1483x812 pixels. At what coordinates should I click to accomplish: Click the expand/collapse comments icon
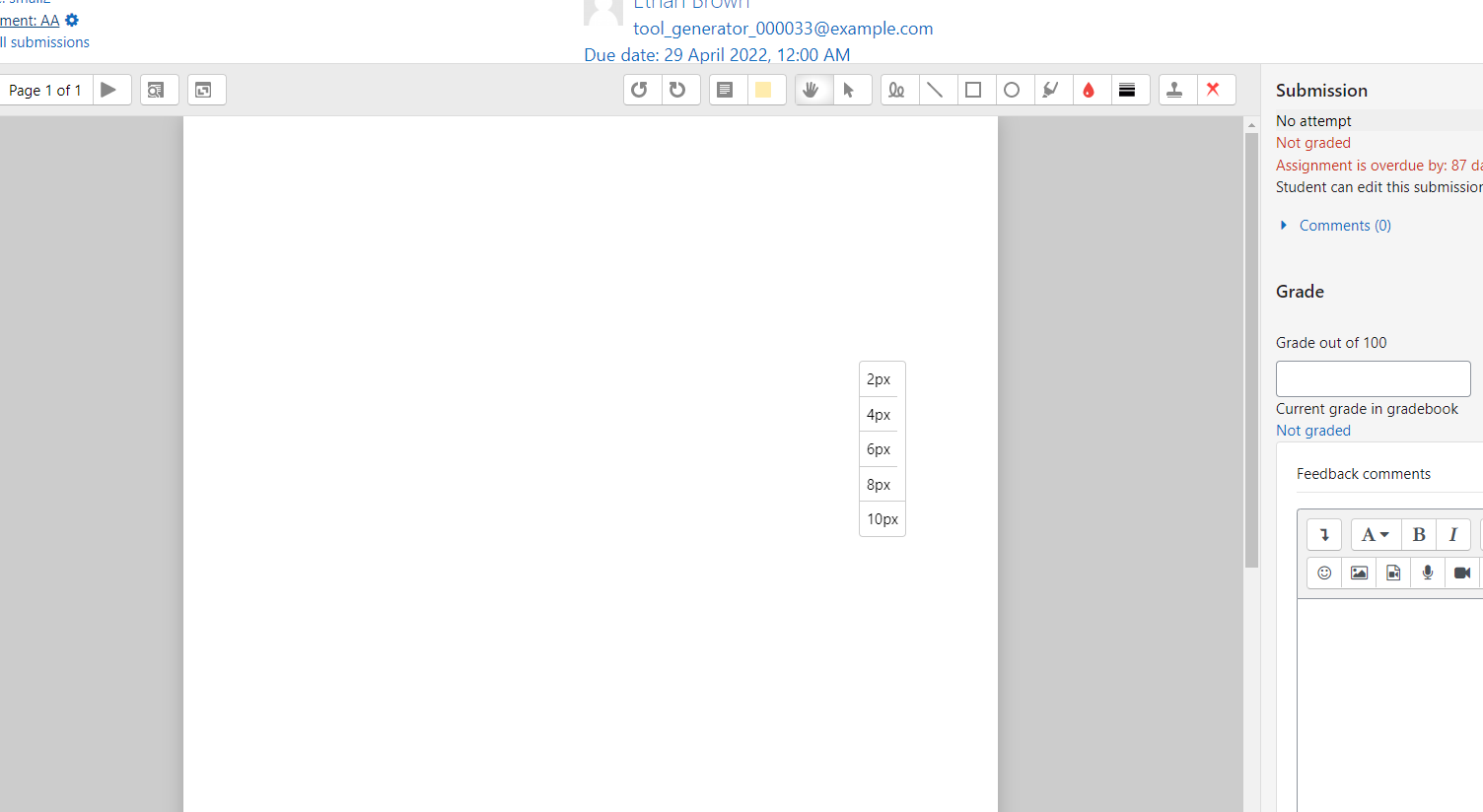tap(206, 90)
